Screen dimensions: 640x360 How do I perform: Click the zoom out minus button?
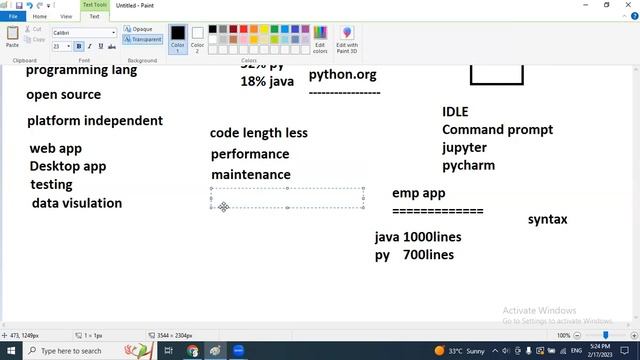coord(577,336)
